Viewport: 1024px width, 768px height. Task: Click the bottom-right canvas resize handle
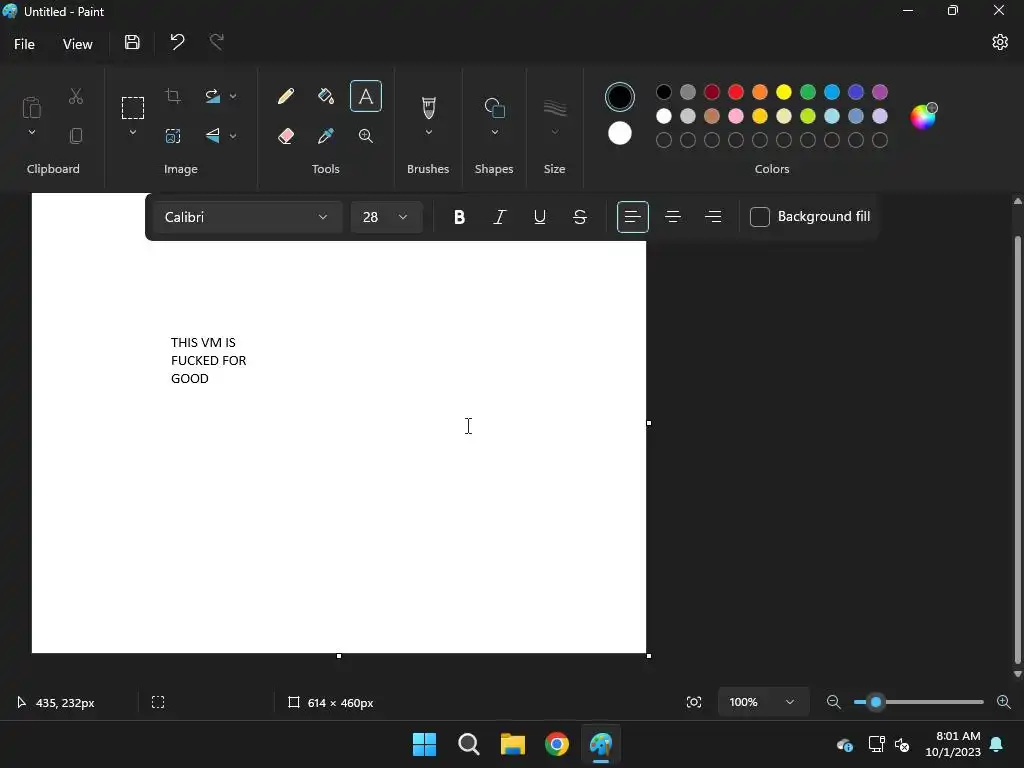click(x=648, y=656)
